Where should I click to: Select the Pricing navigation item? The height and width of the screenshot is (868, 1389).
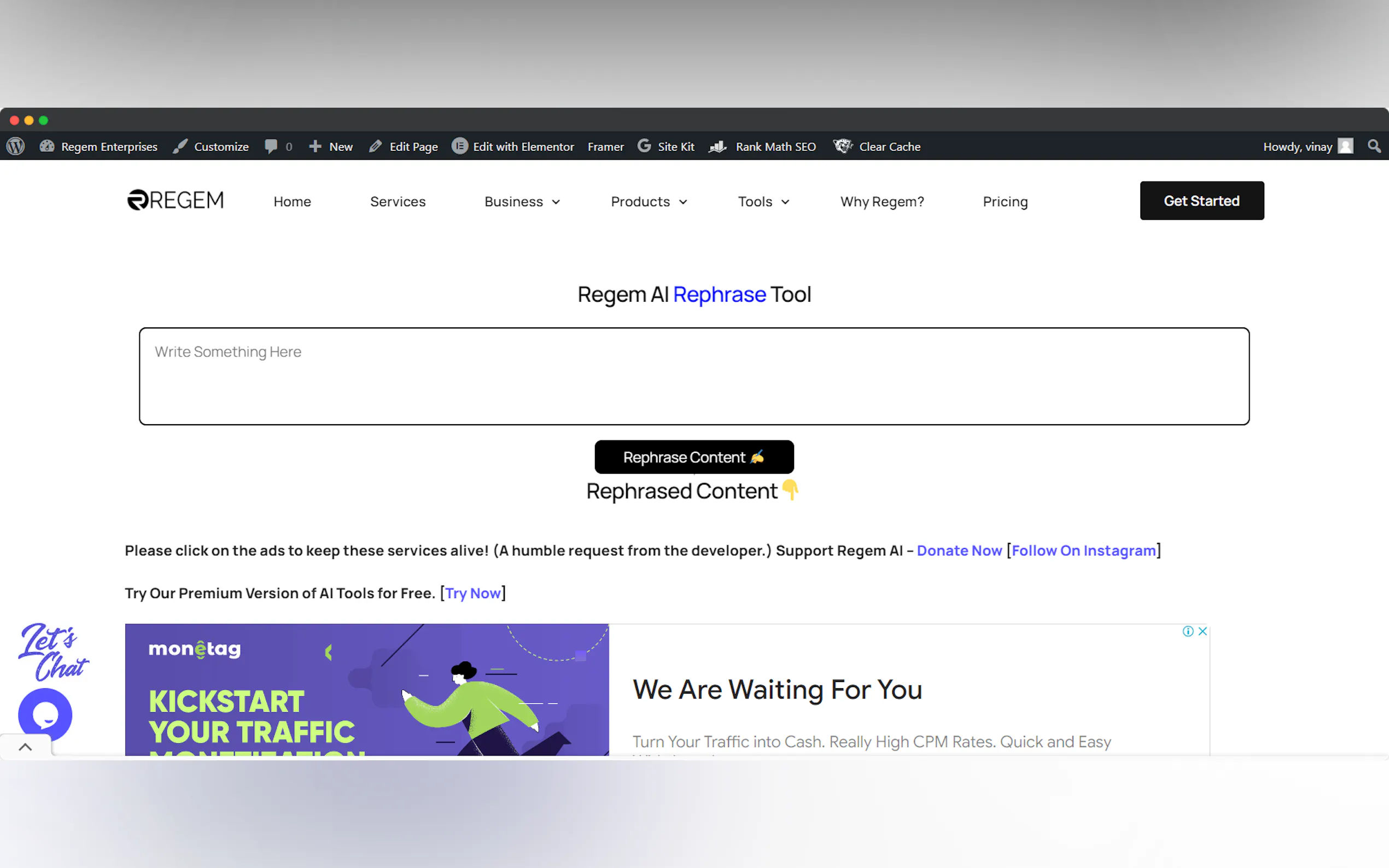click(1005, 202)
